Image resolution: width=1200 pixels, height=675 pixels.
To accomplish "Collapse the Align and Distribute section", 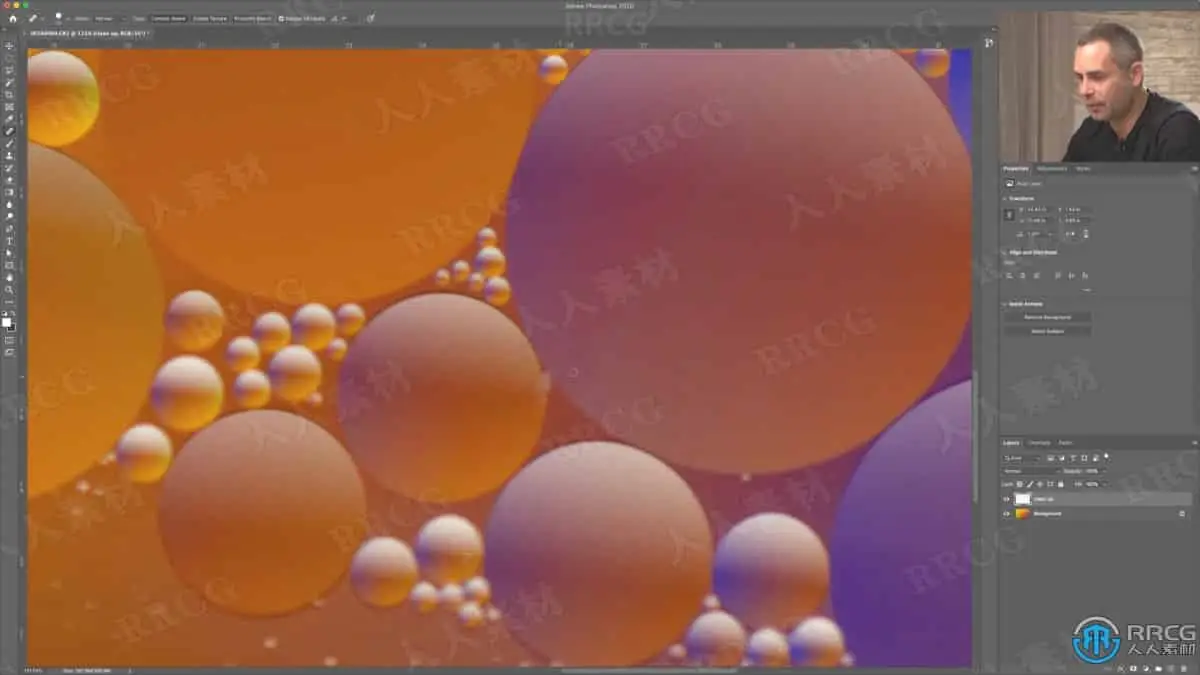I will coord(1005,253).
